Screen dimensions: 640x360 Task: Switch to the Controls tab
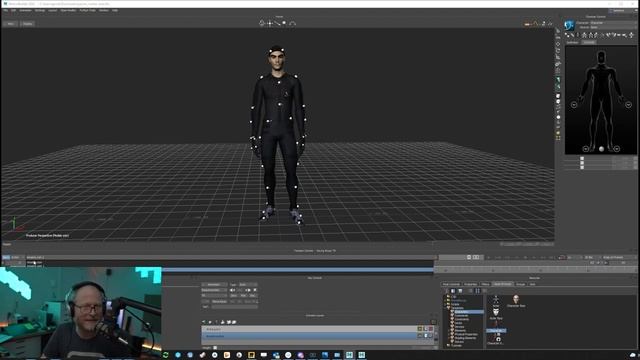(x=589, y=42)
